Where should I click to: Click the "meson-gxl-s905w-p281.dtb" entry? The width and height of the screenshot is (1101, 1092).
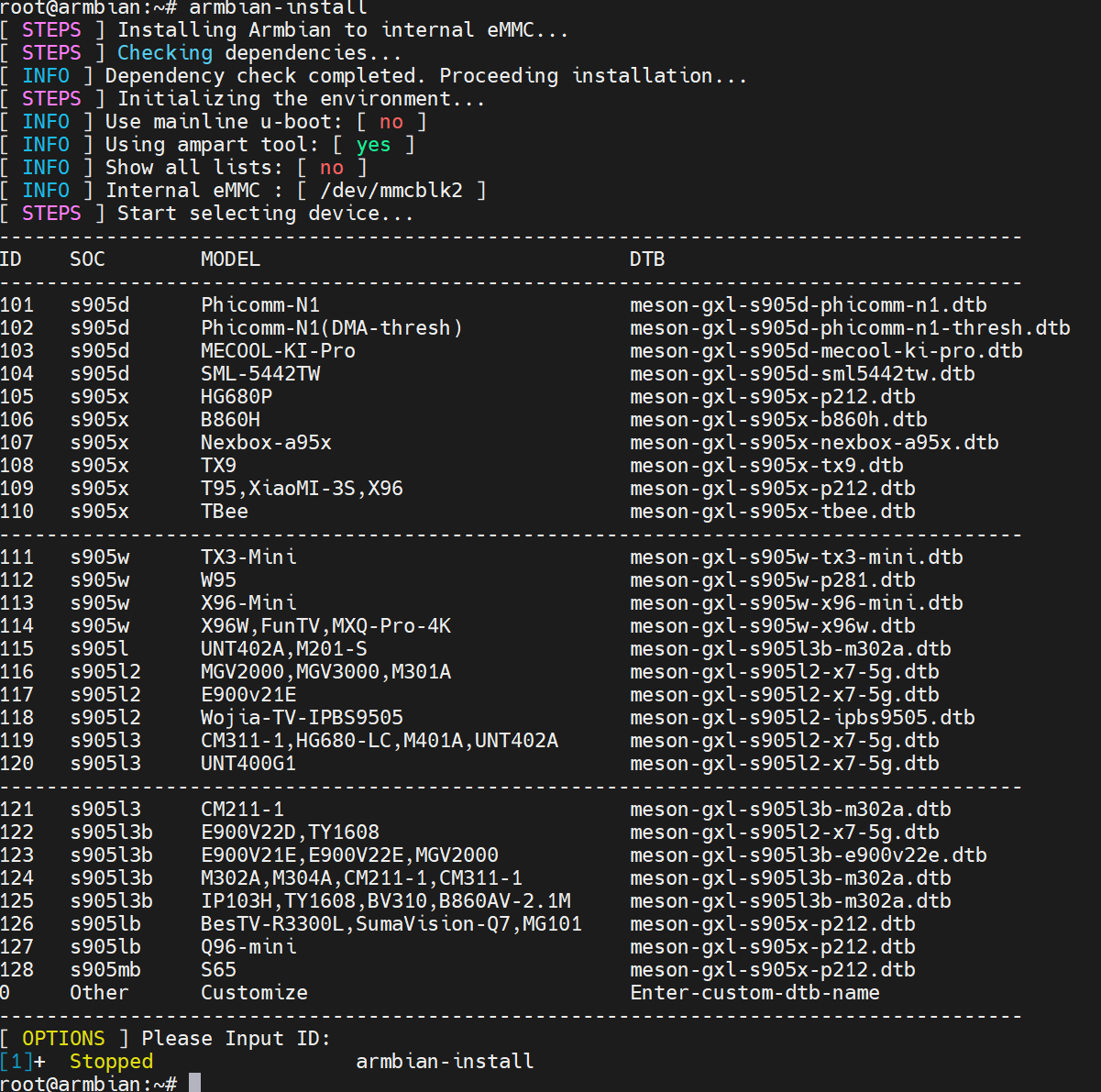point(773,580)
